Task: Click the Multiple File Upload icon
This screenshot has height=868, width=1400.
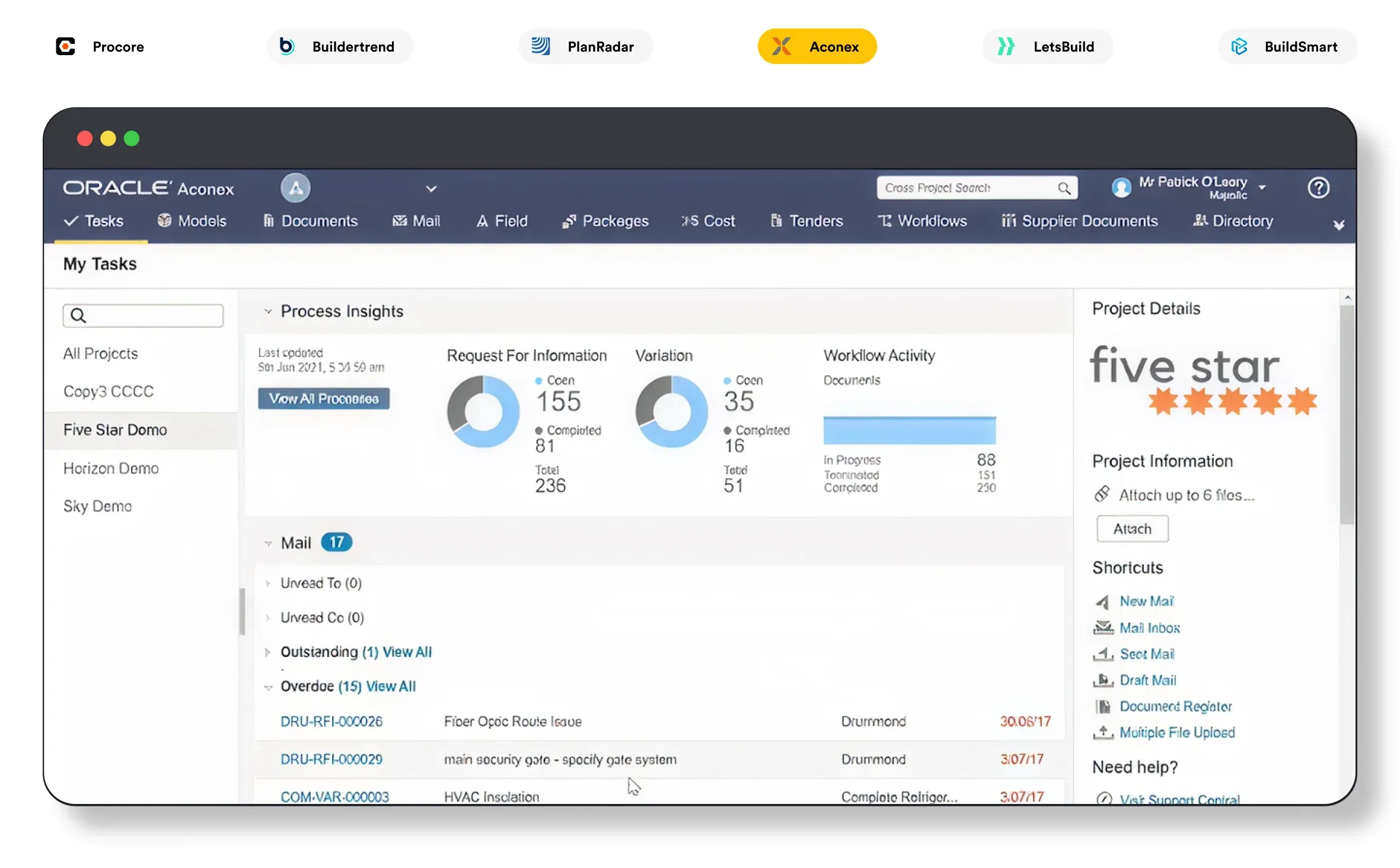Action: click(1103, 732)
